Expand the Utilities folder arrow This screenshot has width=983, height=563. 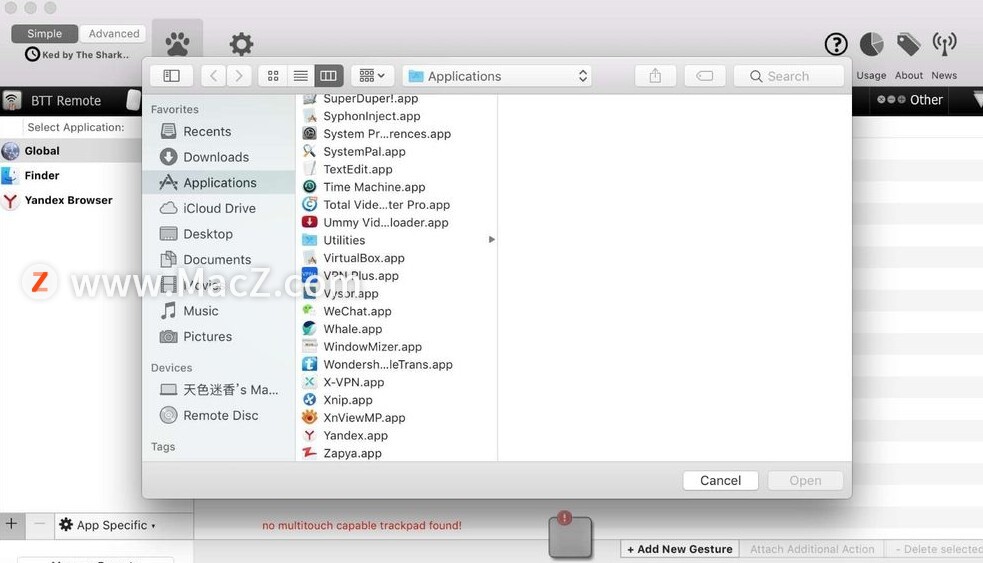coord(492,239)
